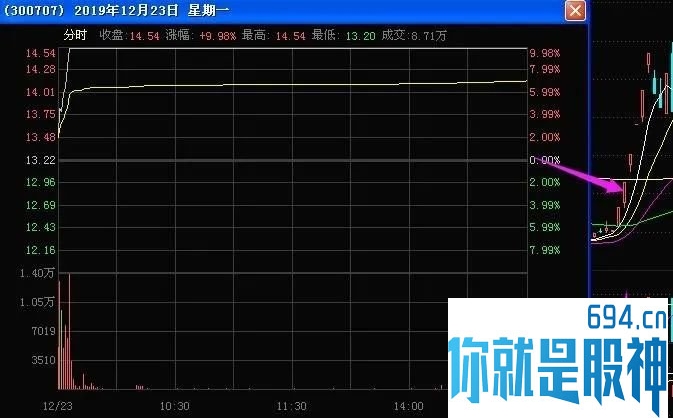Click the tallest opening volume bar

(69, 331)
